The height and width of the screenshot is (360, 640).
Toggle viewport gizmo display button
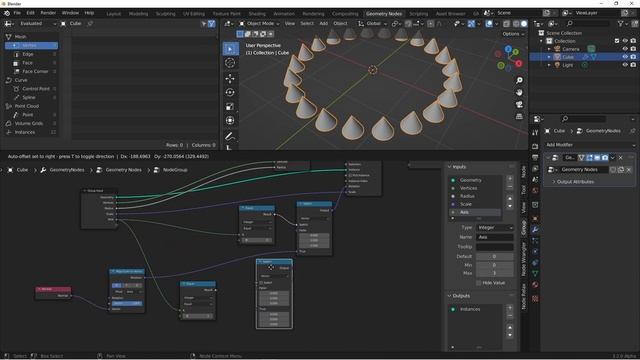point(471,24)
